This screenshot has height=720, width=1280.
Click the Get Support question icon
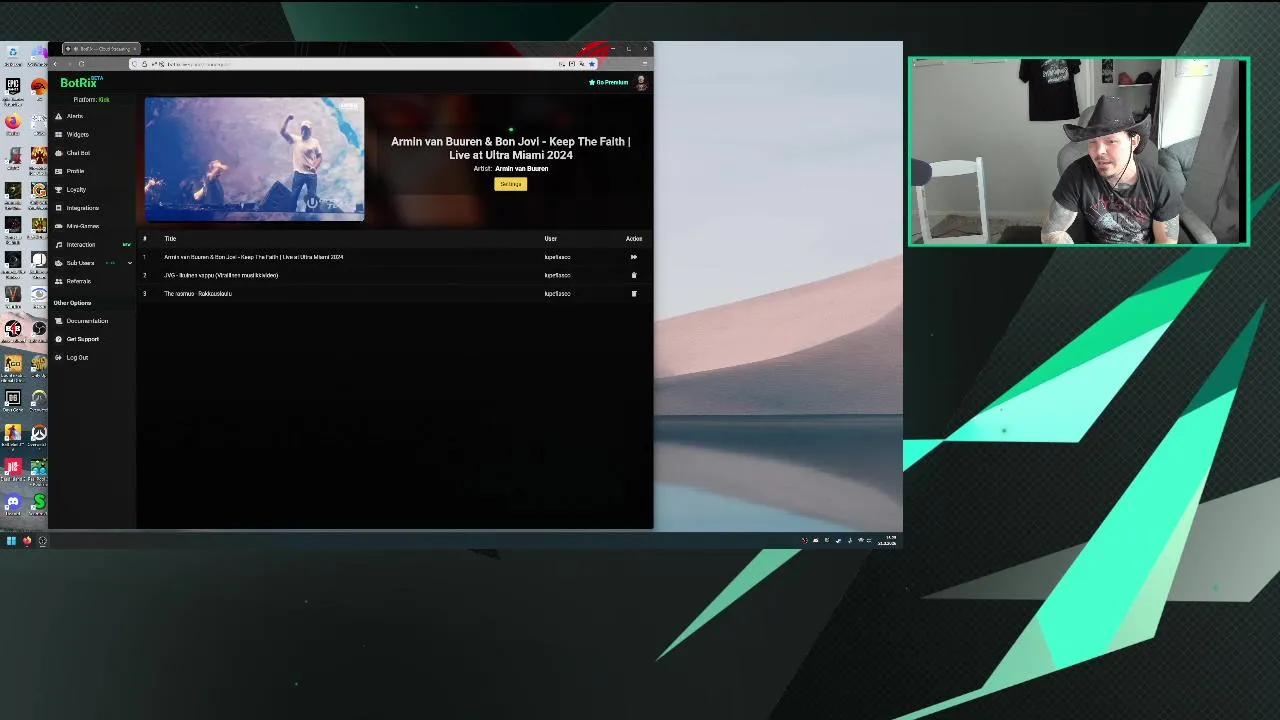[59, 339]
